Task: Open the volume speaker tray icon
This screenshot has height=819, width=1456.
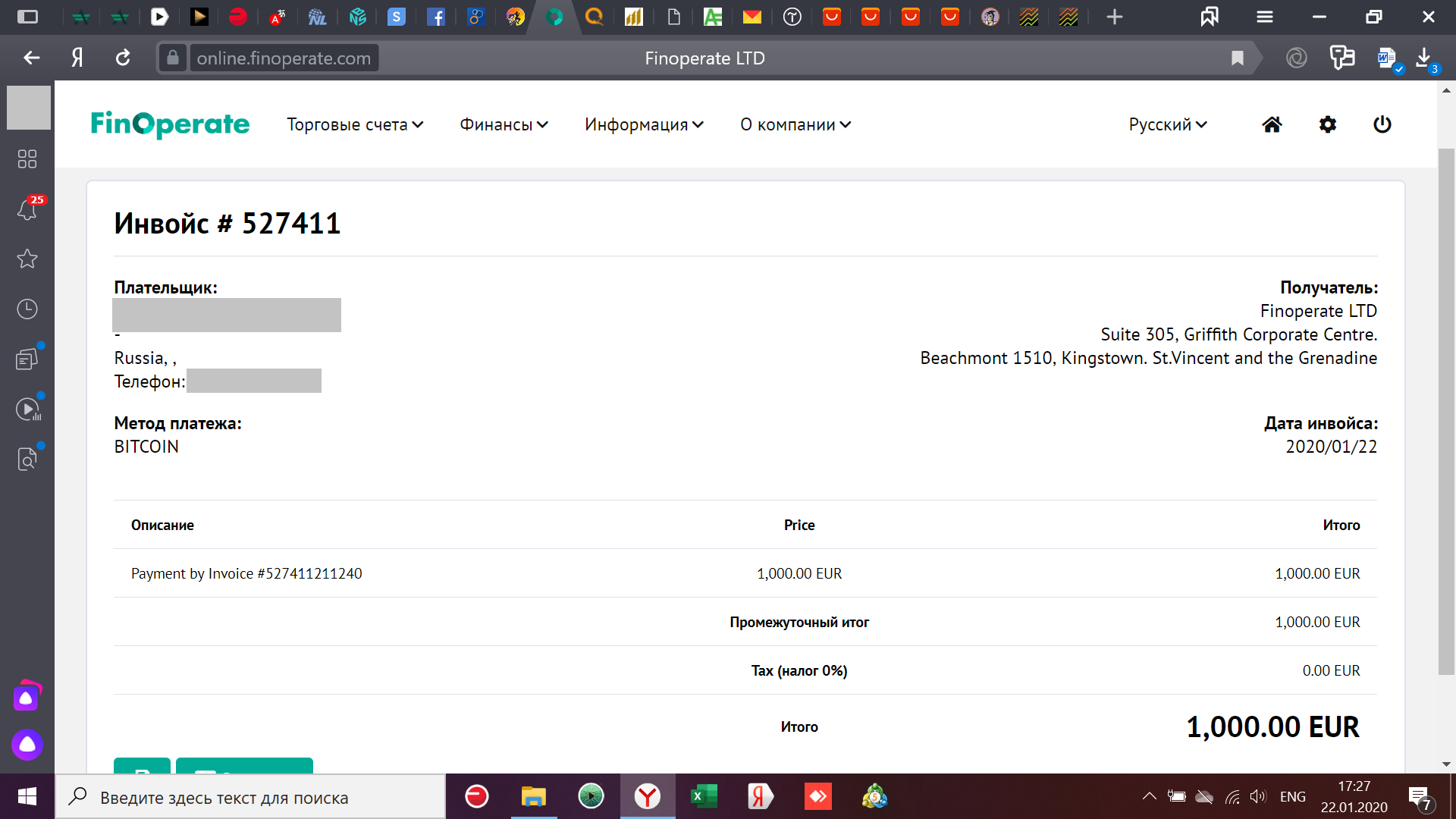Action: click(1258, 796)
